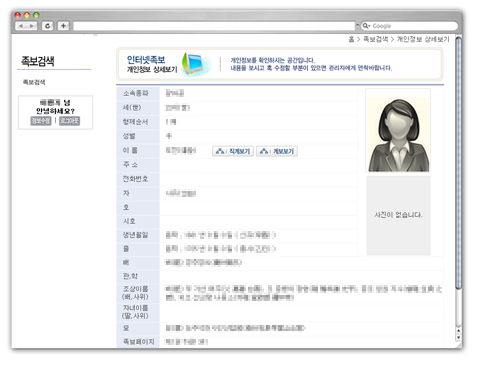Focus the browser address bar
Viewport: 485px width, 373px height.
pyautogui.click(x=214, y=26)
